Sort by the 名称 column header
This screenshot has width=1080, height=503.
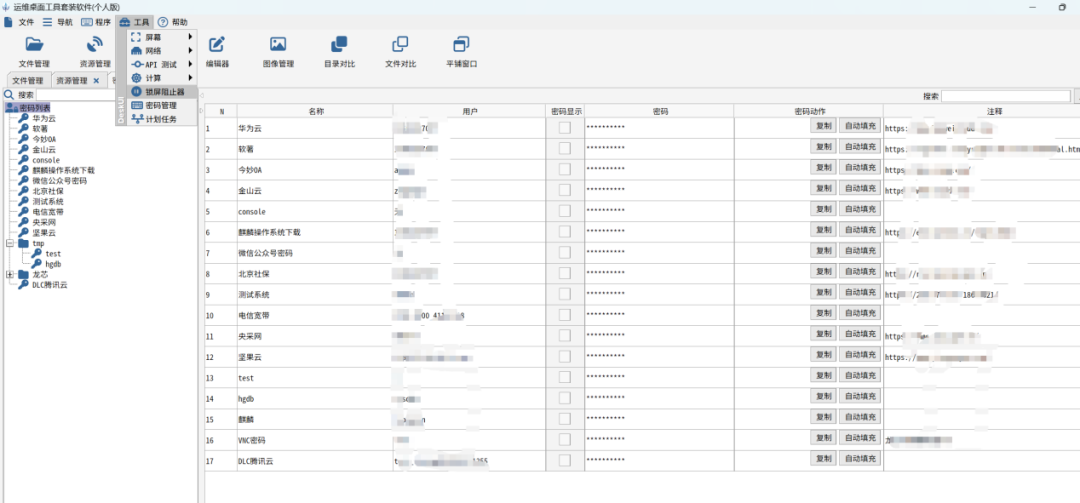tap(315, 111)
